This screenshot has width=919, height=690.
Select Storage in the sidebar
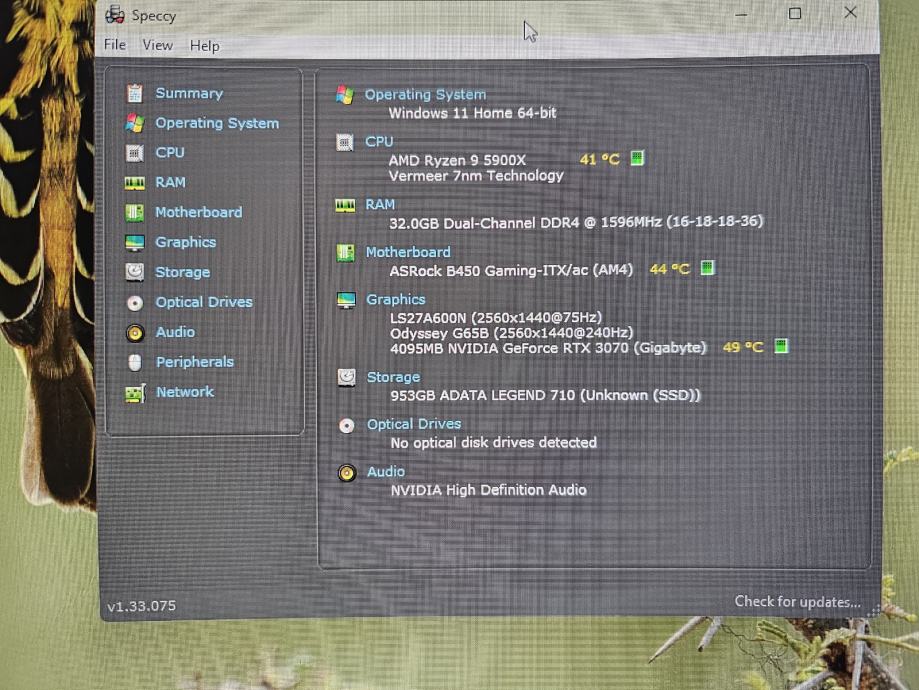[182, 272]
